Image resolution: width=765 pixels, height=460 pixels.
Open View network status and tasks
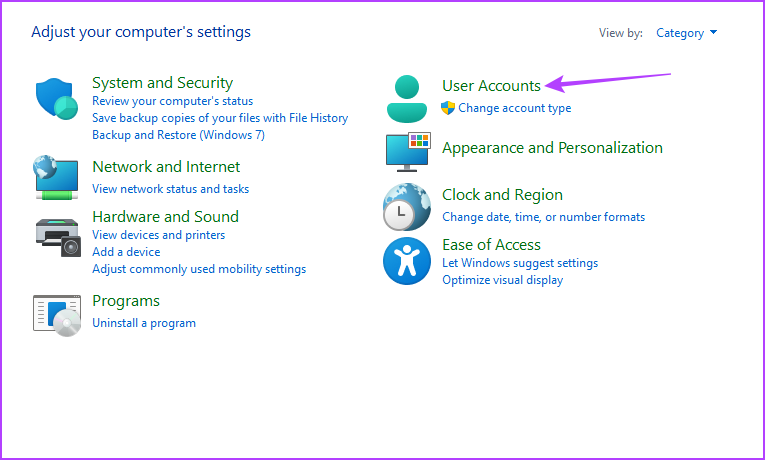[170, 189]
